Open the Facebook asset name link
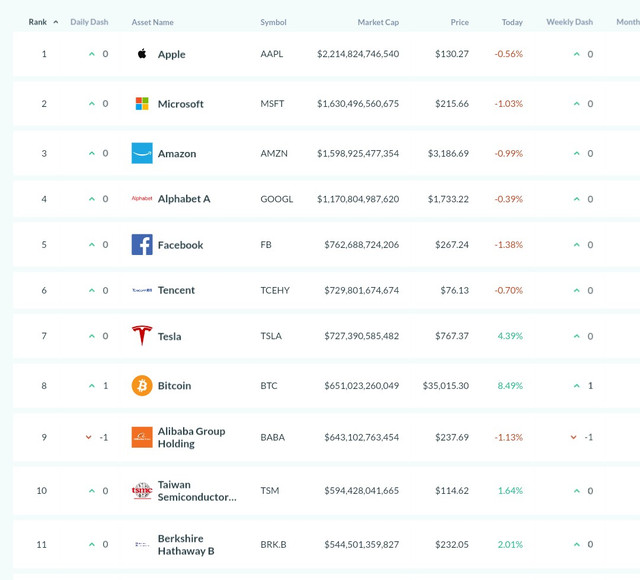Screen dimensions: 640x580 point(180,245)
